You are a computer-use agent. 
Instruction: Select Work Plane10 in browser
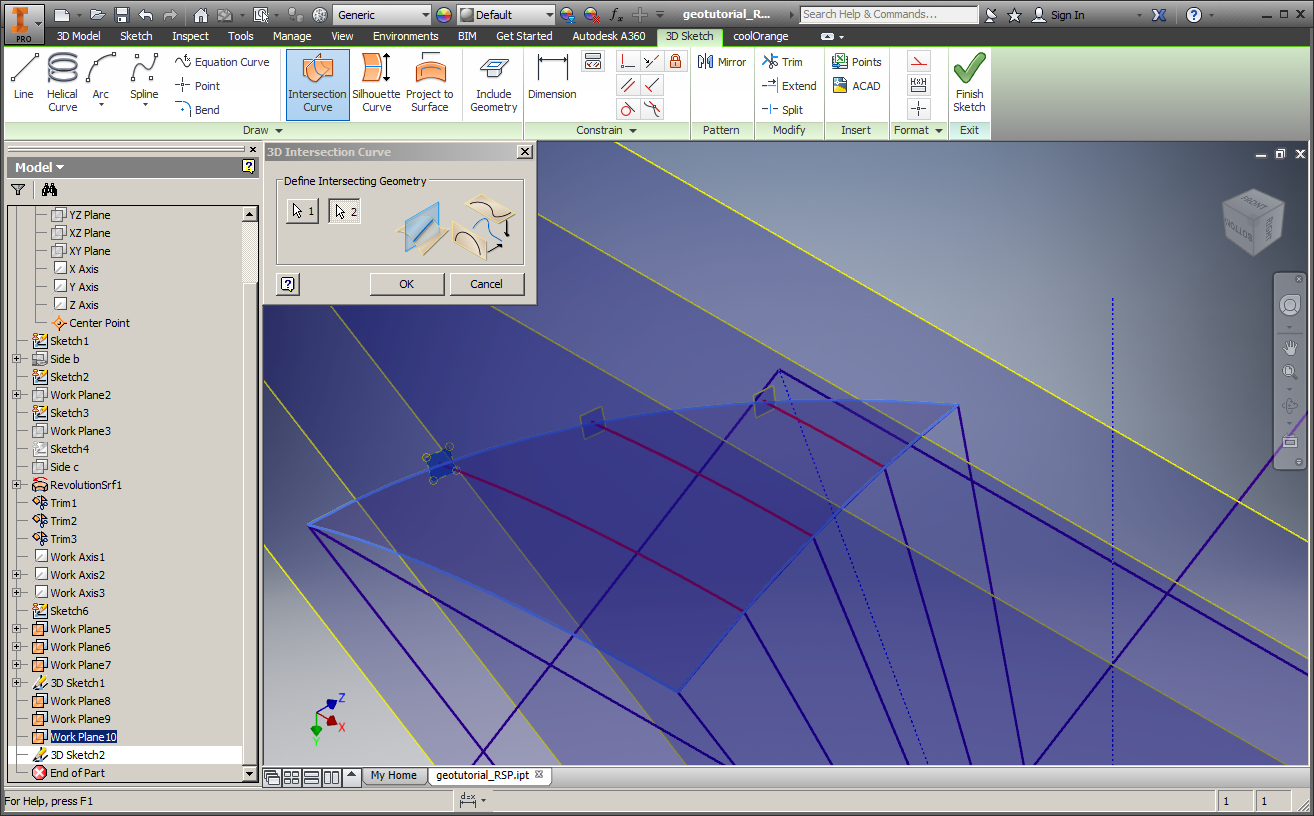(84, 737)
